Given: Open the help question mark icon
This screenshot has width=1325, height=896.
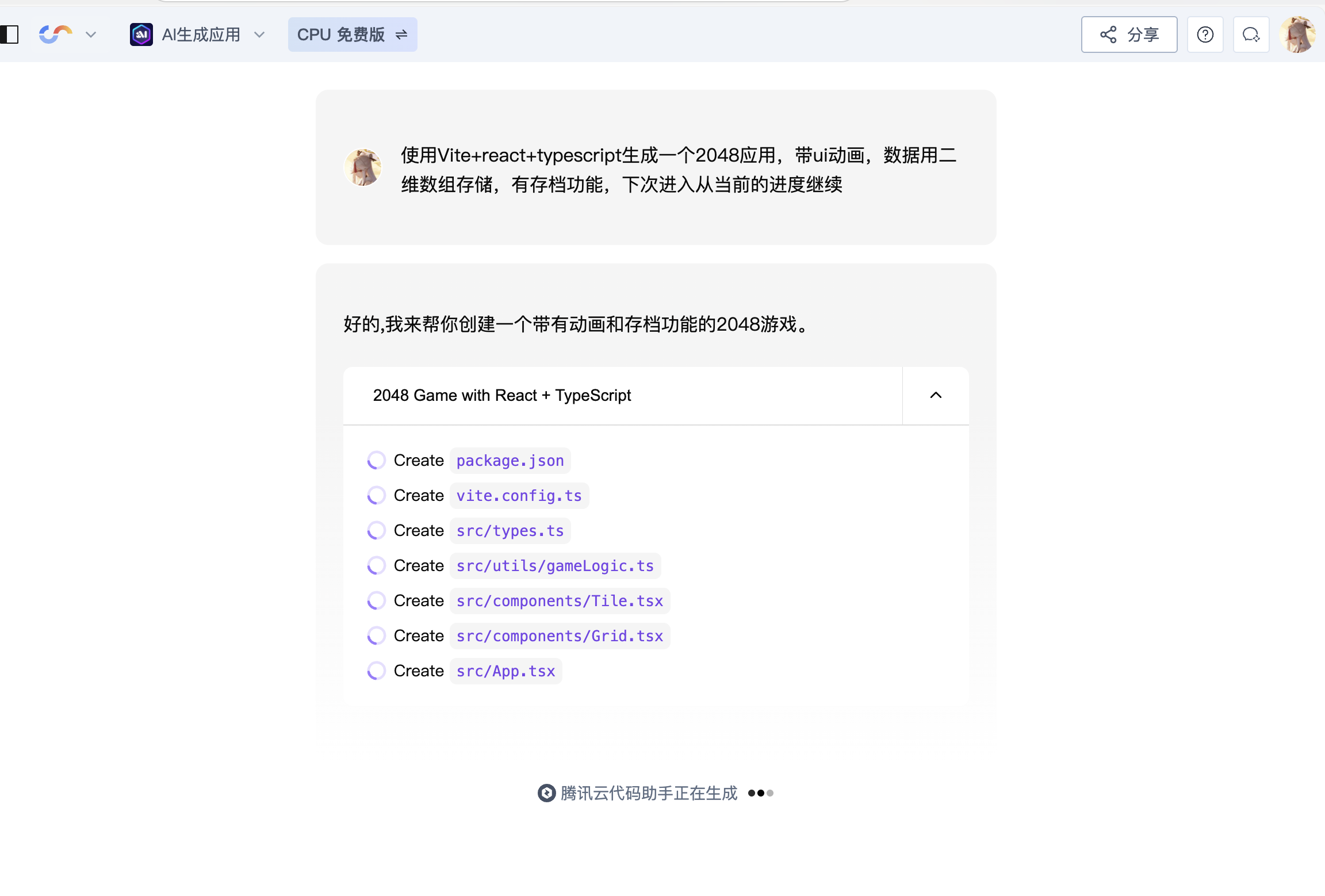Looking at the screenshot, I should point(1205,35).
